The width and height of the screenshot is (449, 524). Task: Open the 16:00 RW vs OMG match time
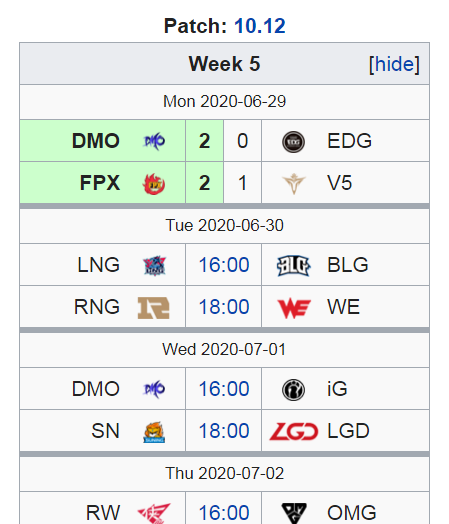pyautogui.click(x=224, y=513)
